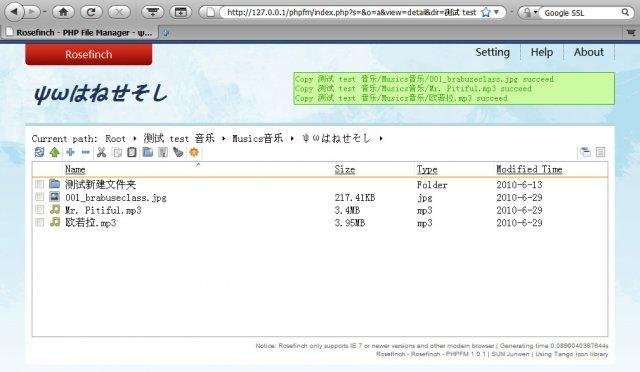Click the image icon of 001_brabuseclass.jpg
Image resolution: width=640 pixels, height=372 pixels.
pos(55,197)
